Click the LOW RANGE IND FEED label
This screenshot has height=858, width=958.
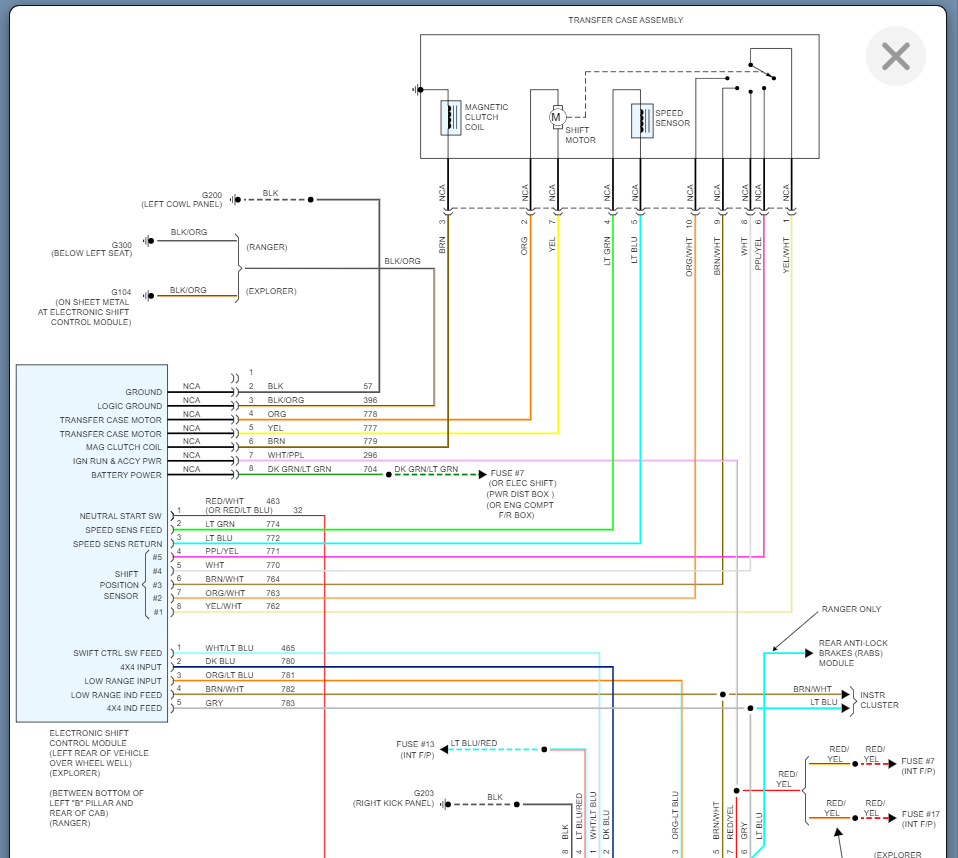tap(116, 695)
